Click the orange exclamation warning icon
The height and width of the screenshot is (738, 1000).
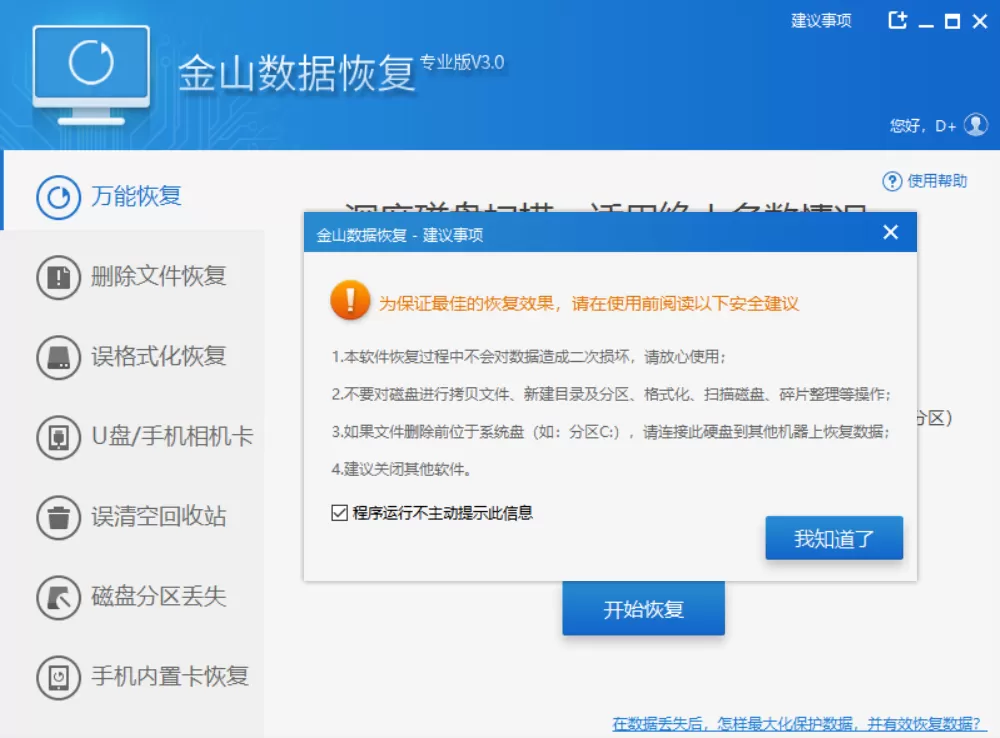pyautogui.click(x=350, y=300)
